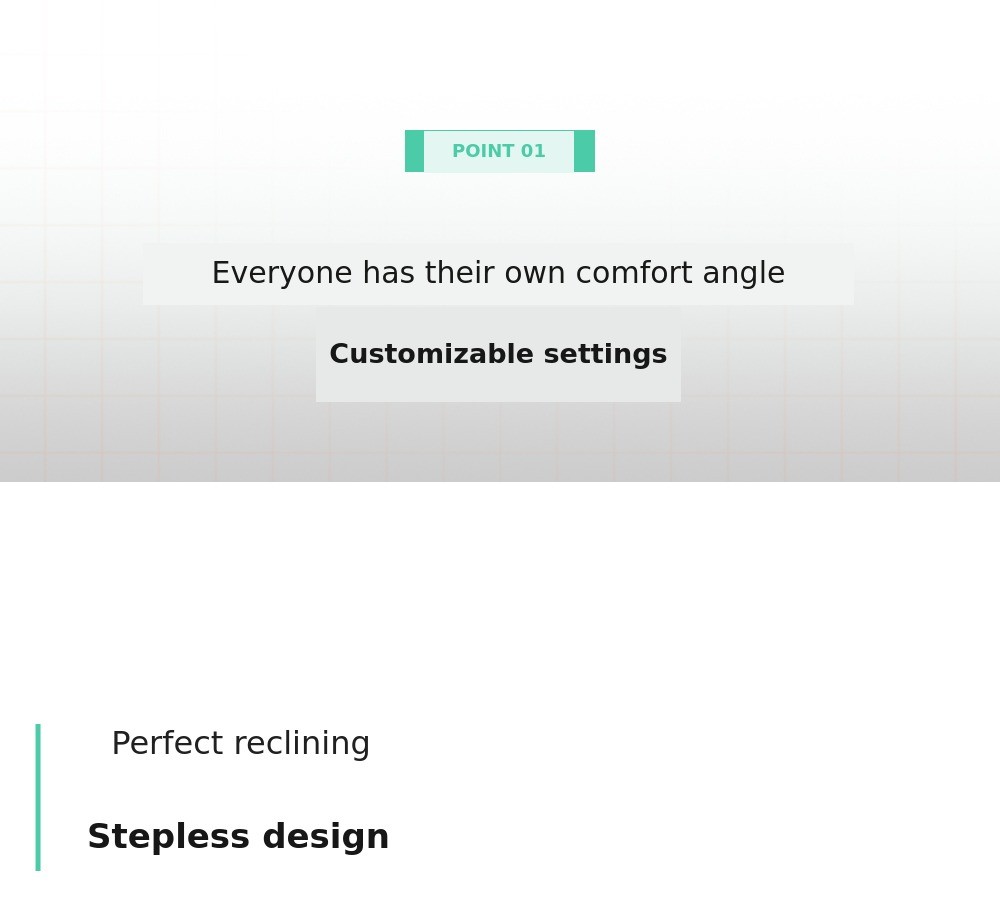Screen dimensions: 1000x906
Task: Click the 'Perfect reclining' text line
Action: pyautogui.click(x=240, y=744)
